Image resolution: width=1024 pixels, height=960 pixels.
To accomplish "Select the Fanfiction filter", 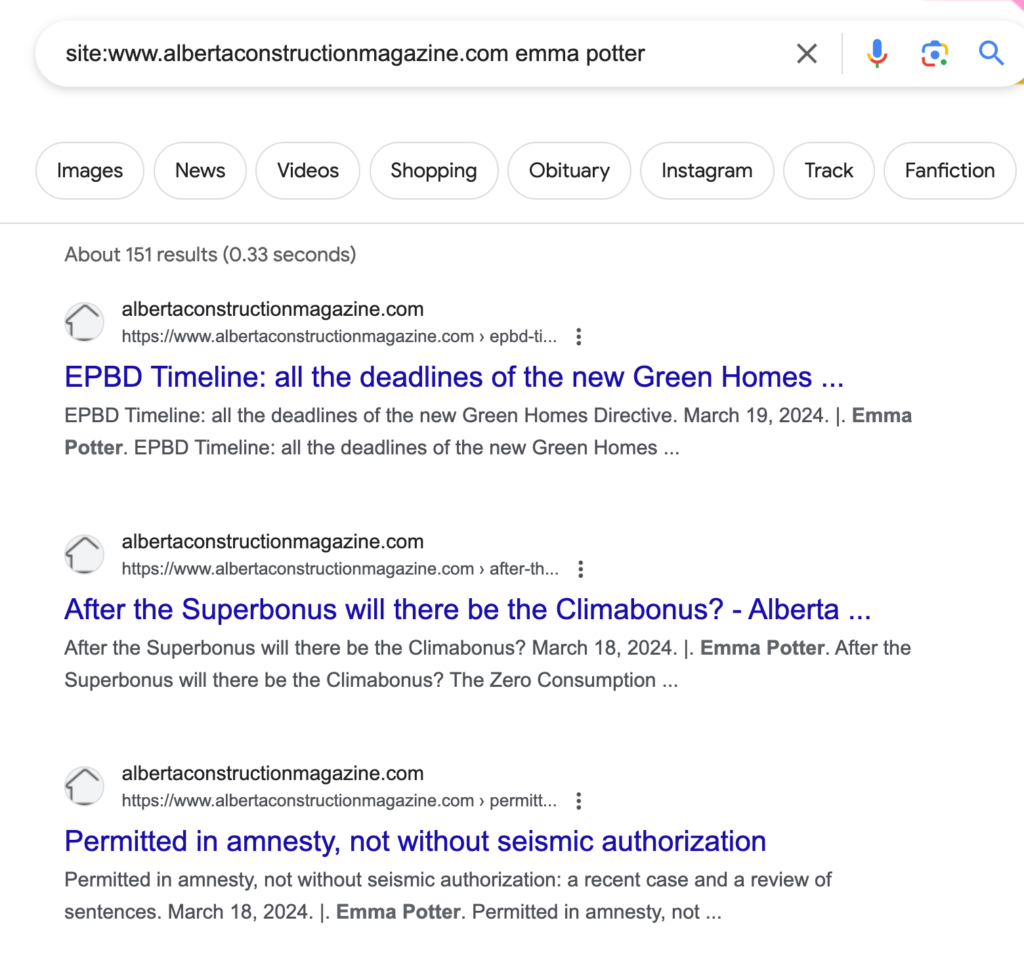I will 949,170.
